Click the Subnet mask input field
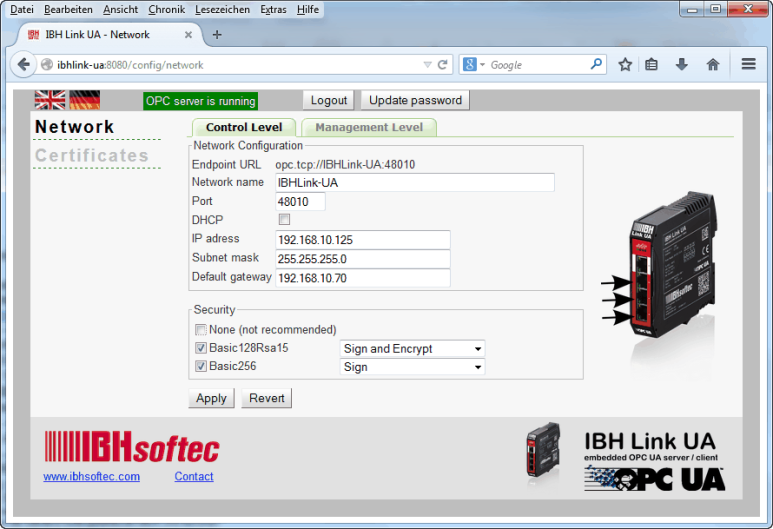 (x=362, y=259)
